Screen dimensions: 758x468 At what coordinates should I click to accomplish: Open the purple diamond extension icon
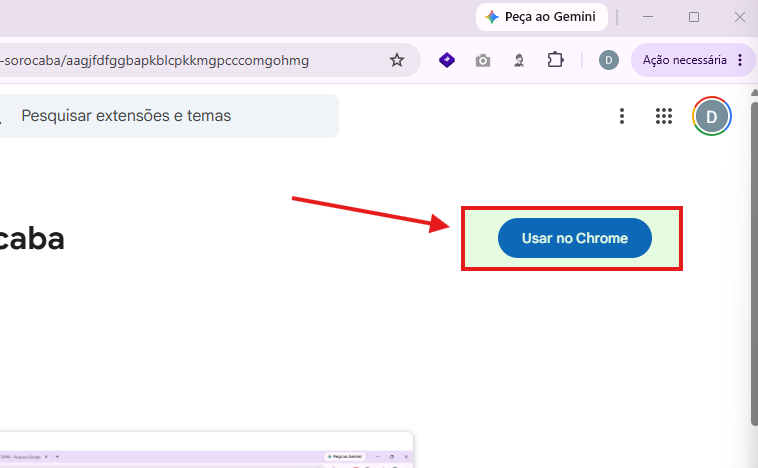pos(447,60)
